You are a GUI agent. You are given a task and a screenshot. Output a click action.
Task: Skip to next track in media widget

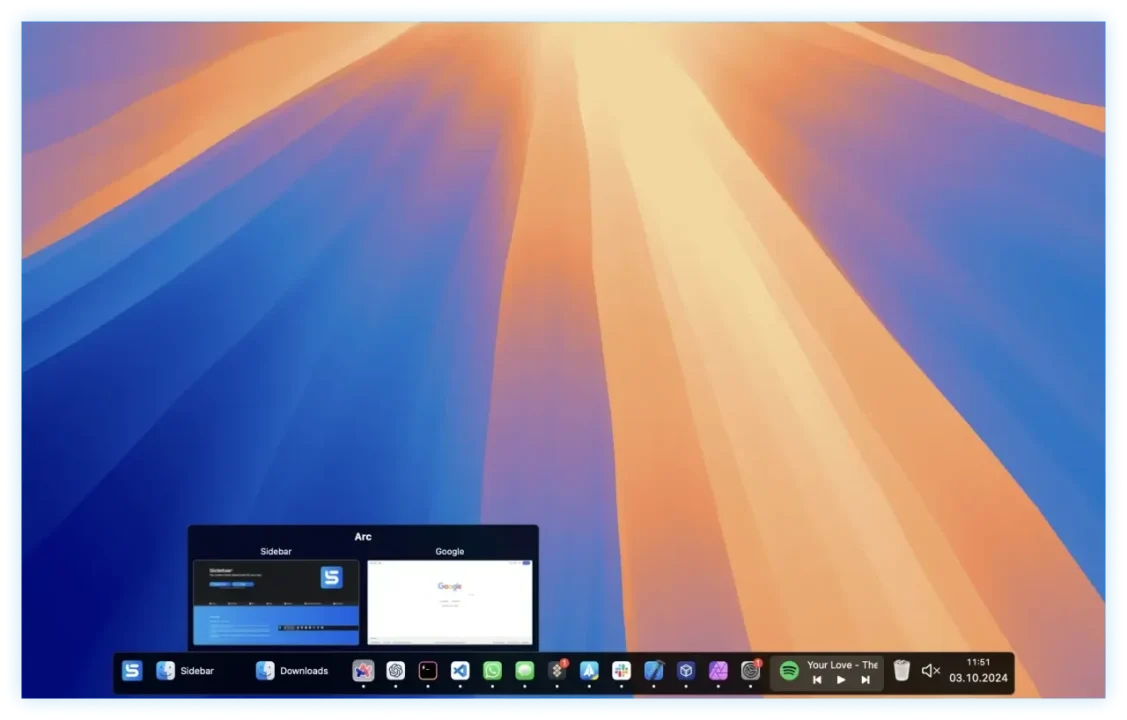[x=865, y=680]
